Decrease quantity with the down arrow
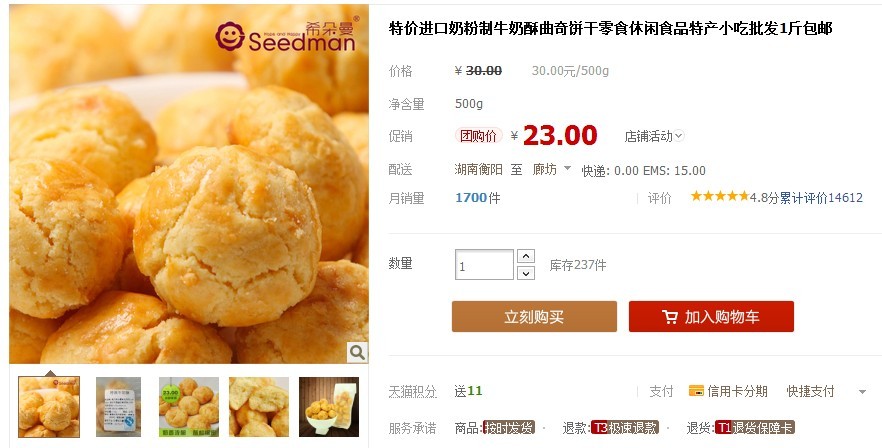Image resolution: width=882 pixels, height=448 pixels. tap(525, 273)
